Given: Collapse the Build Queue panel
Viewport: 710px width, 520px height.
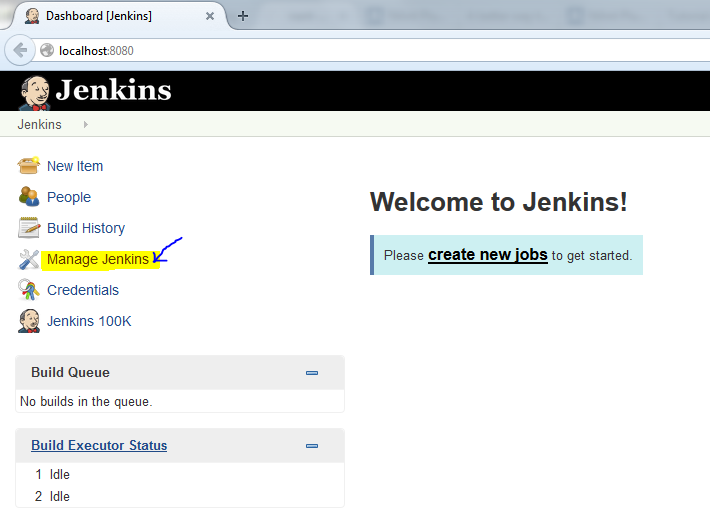Looking at the screenshot, I should (x=312, y=373).
